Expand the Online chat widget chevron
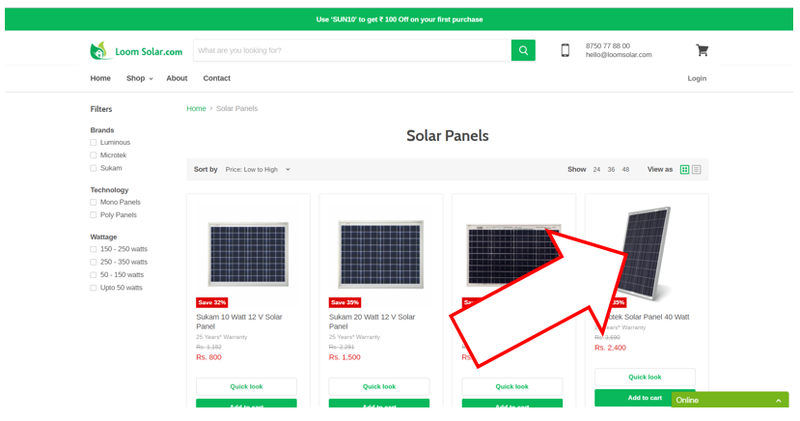Screen dimensions: 800x421 [x=779, y=400]
